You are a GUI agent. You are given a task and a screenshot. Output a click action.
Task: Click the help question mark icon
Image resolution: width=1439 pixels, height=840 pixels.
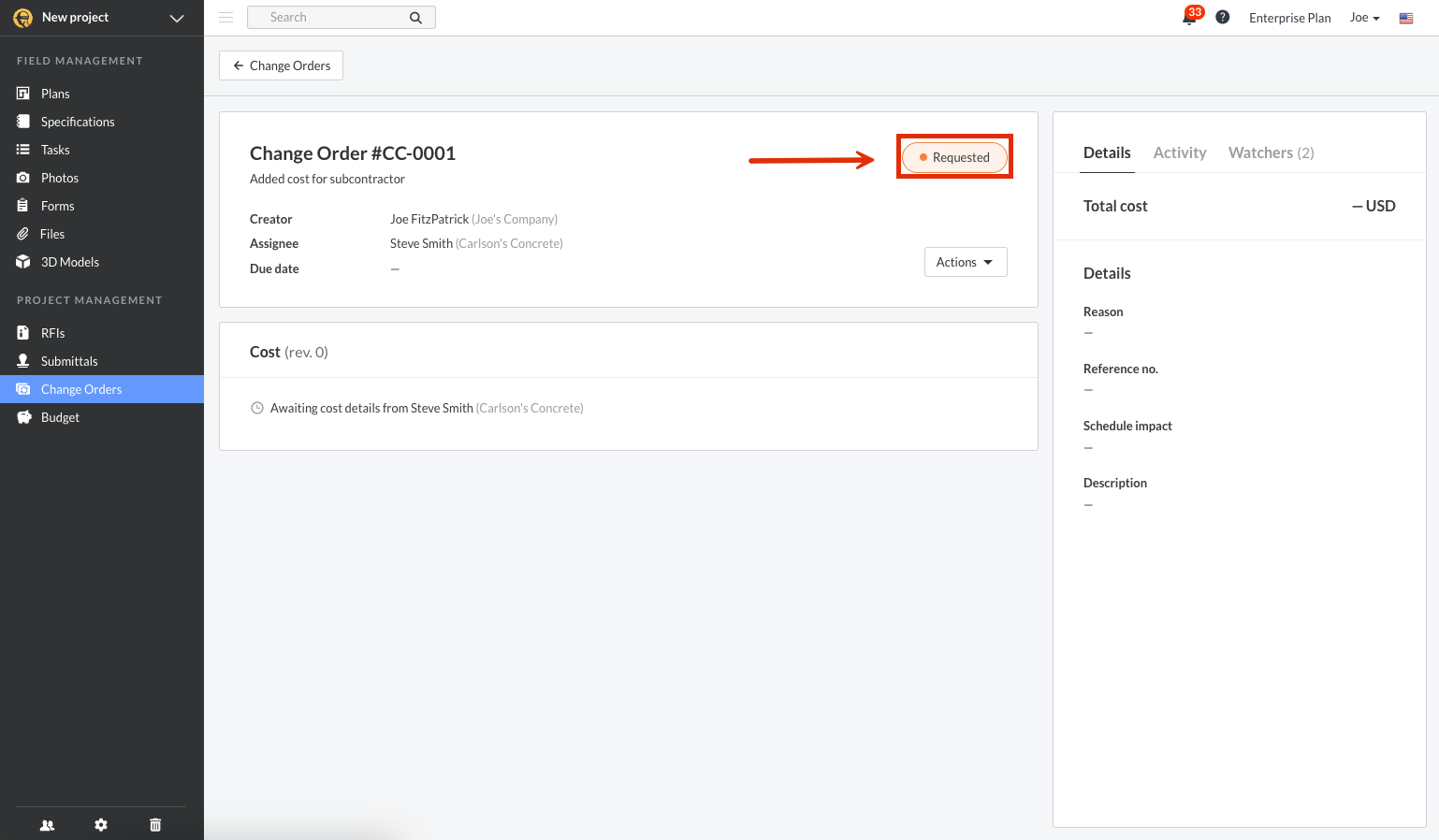coord(1222,18)
